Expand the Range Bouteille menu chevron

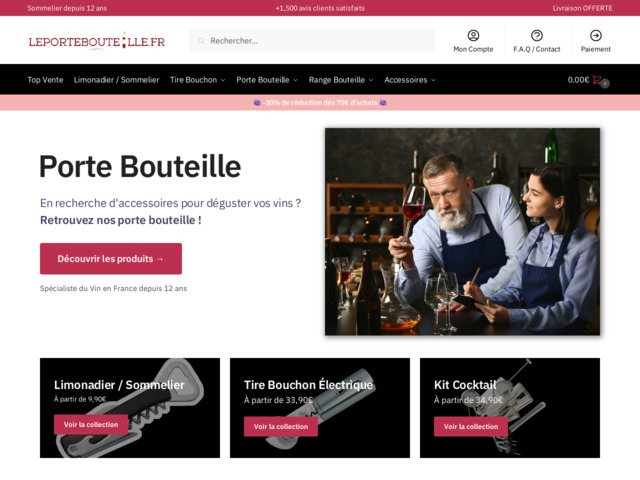[371, 80]
